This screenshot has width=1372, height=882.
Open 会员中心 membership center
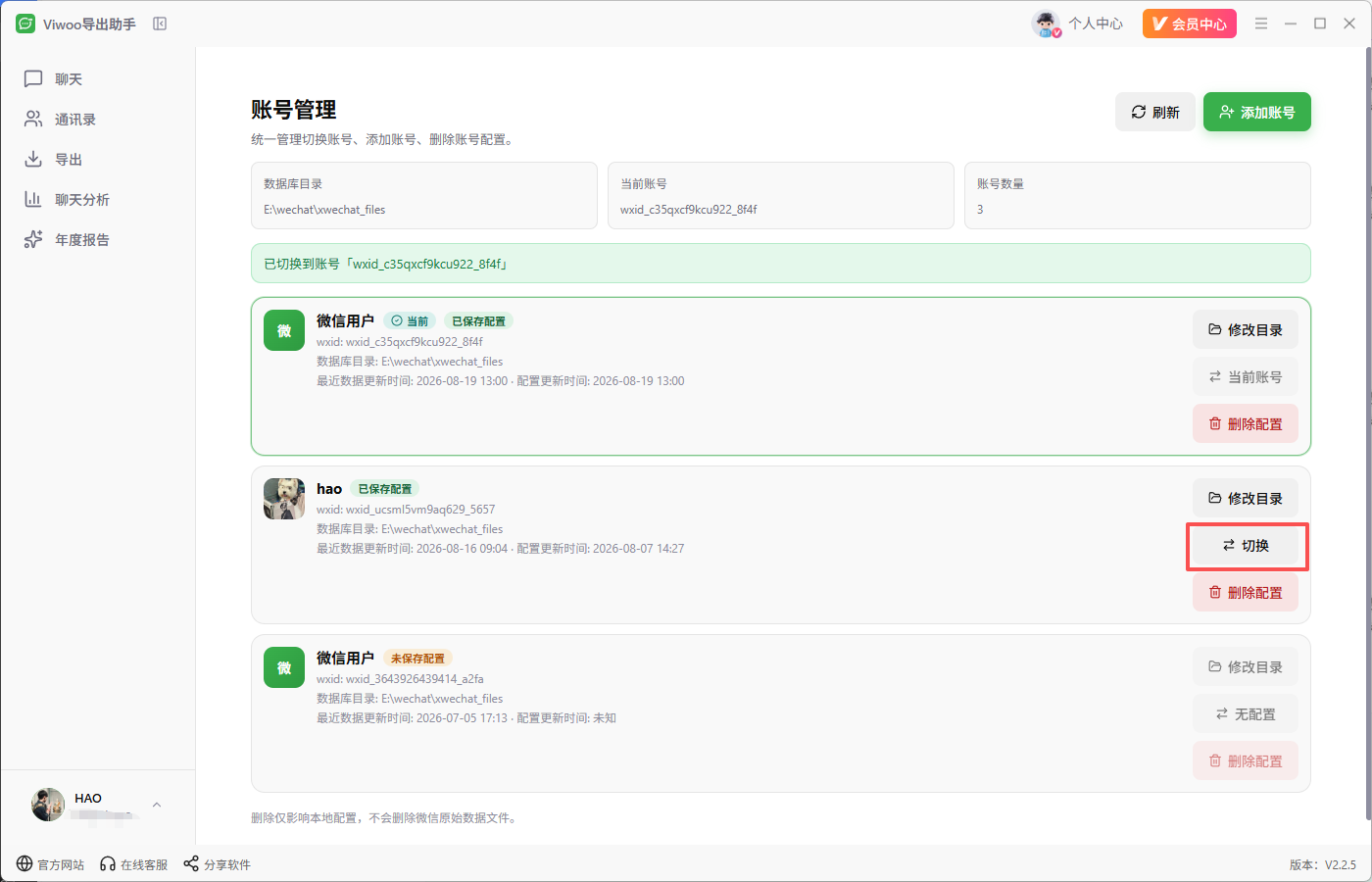tap(1189, 24)
